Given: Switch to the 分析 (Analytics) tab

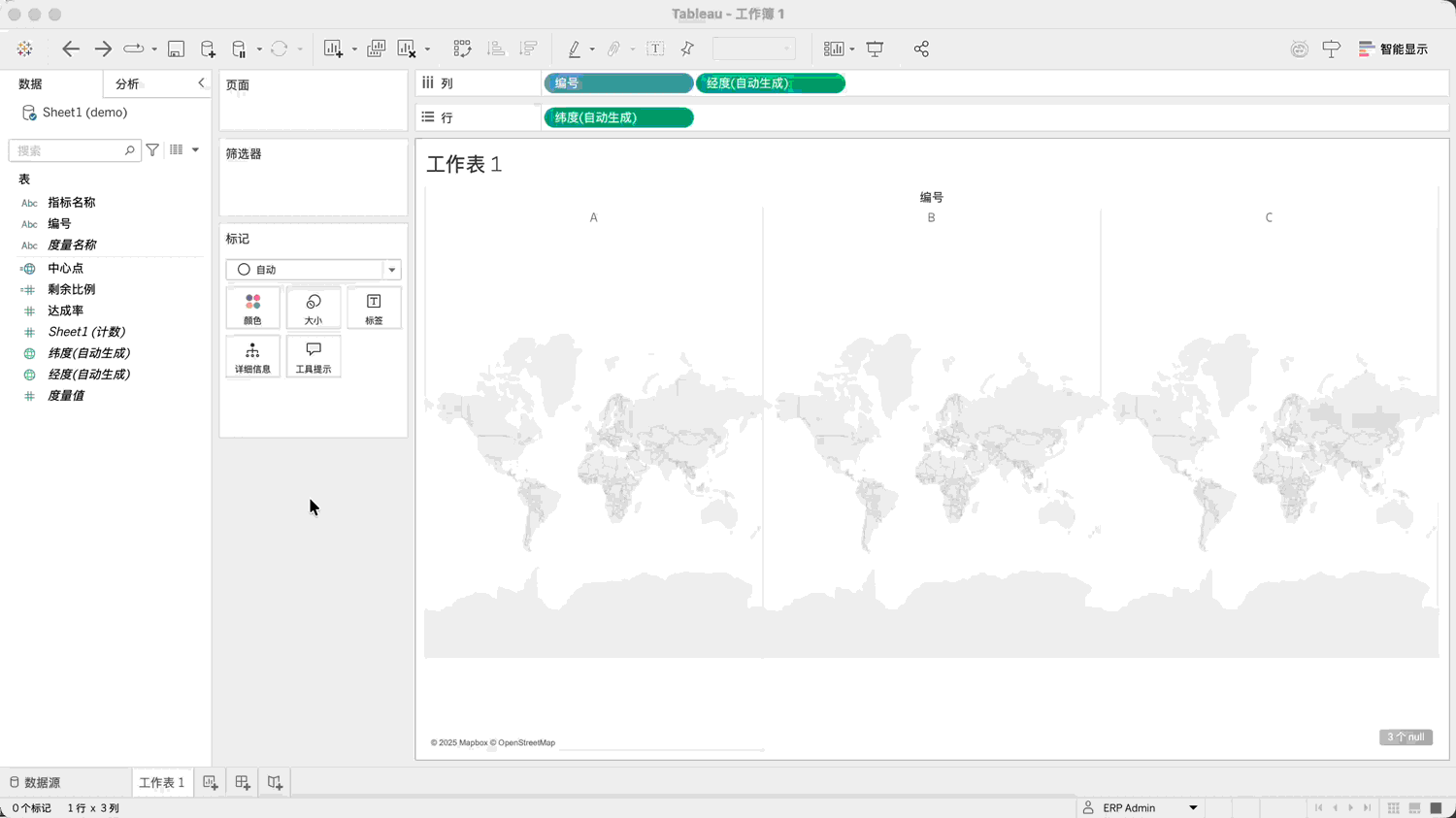Looking at the screenshot, I should [127, 84].
